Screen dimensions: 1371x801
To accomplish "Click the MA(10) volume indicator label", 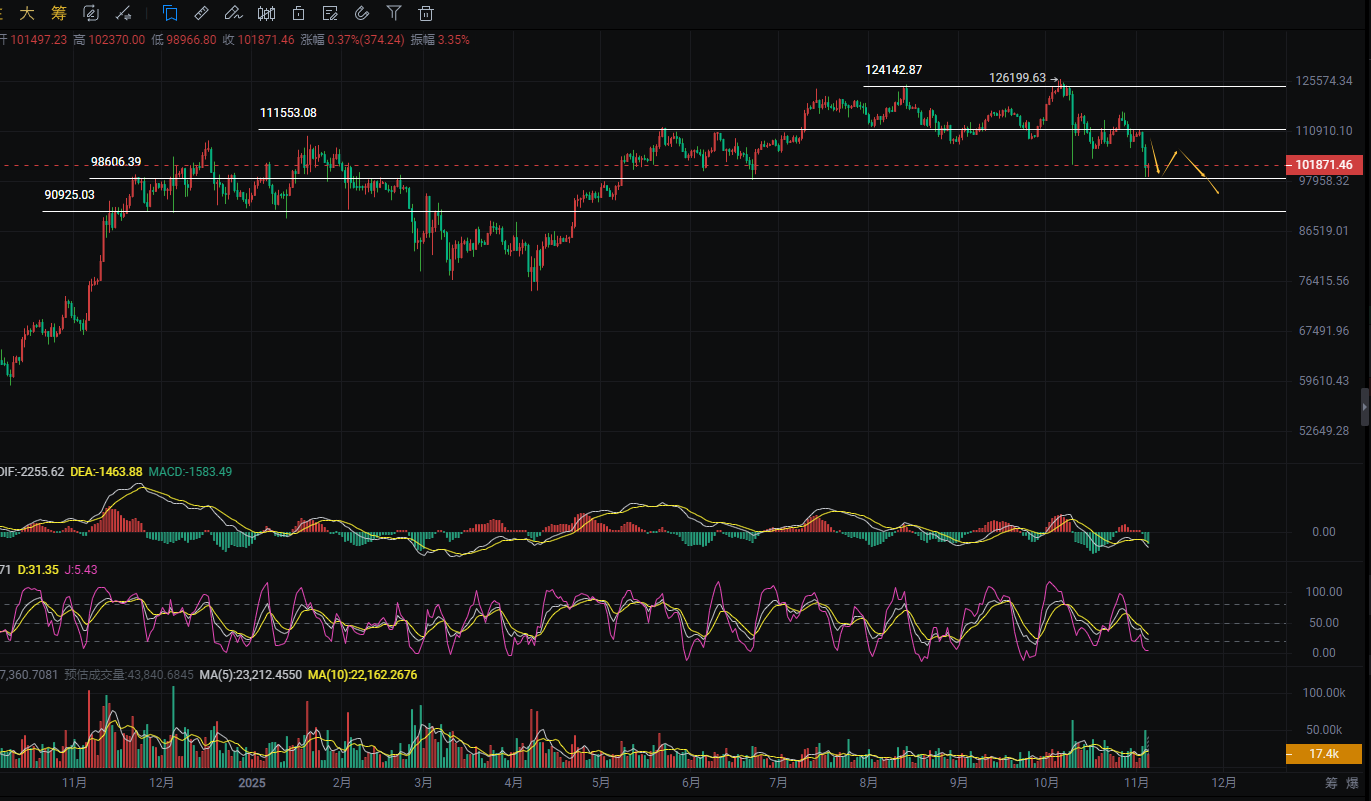I will (362, 675).
